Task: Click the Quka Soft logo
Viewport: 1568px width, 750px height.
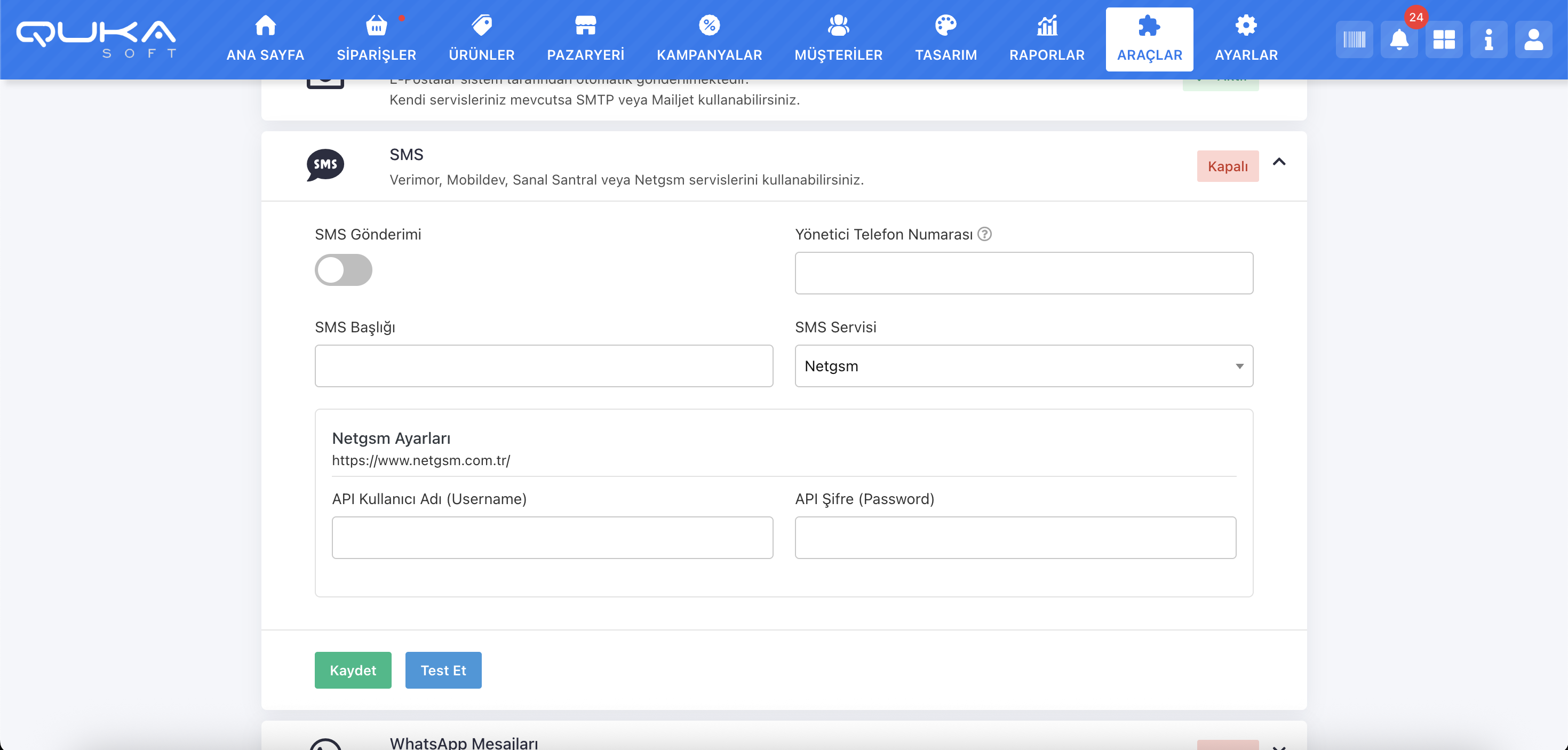Action: (x=96, y=39)
